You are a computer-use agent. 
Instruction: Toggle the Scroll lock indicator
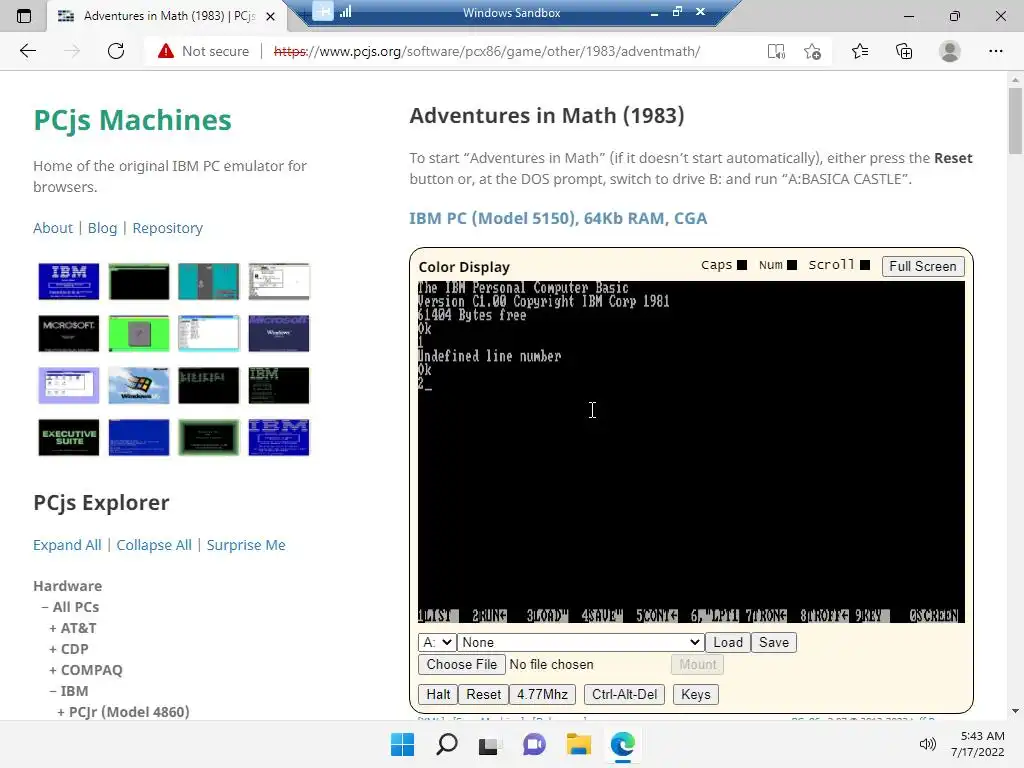[x=865, y=265]
